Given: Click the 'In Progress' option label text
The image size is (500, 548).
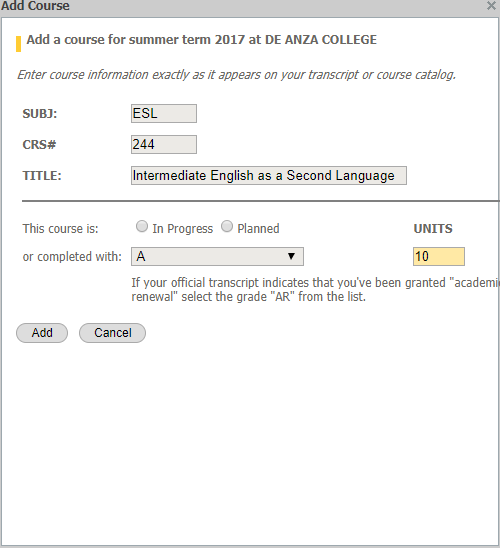Looking at the screenshot, I should coord(182,229).
